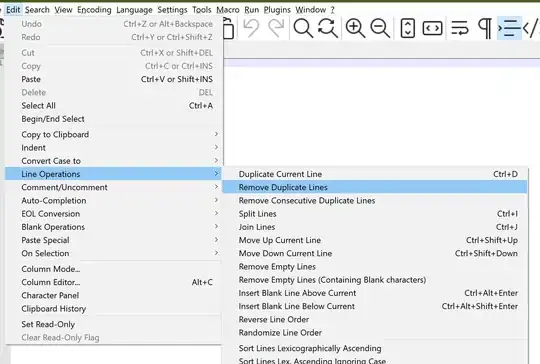Open Clipboard History panel

[114, 309]
